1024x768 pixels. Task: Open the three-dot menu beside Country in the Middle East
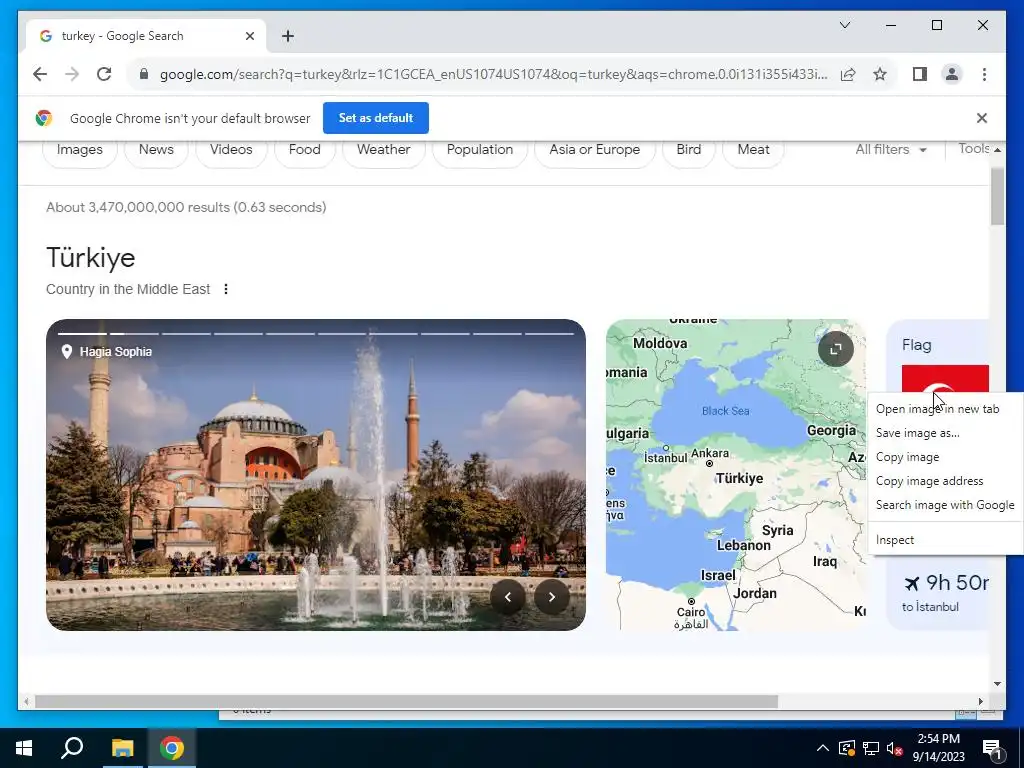click(x=226, y=289)
